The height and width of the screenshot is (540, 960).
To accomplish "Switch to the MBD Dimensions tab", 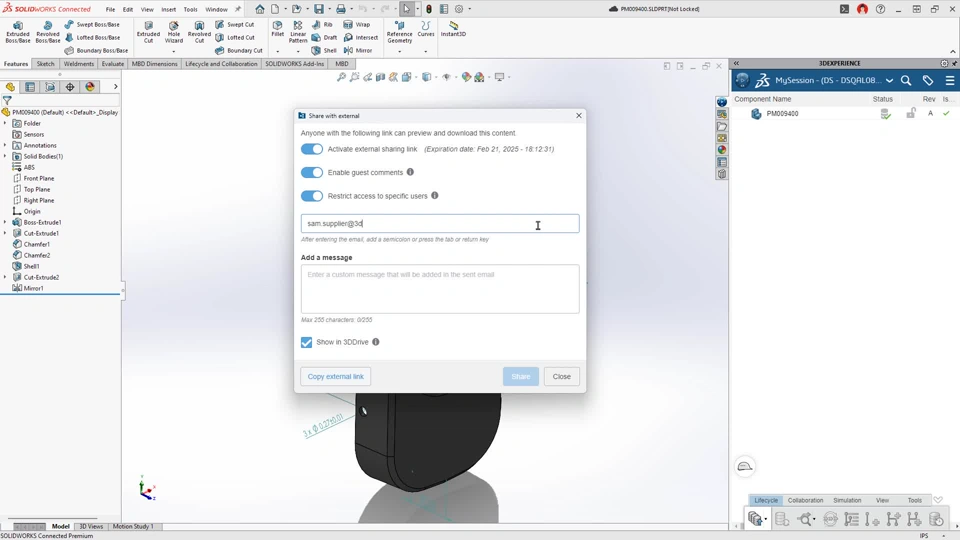I will [154, 64].
